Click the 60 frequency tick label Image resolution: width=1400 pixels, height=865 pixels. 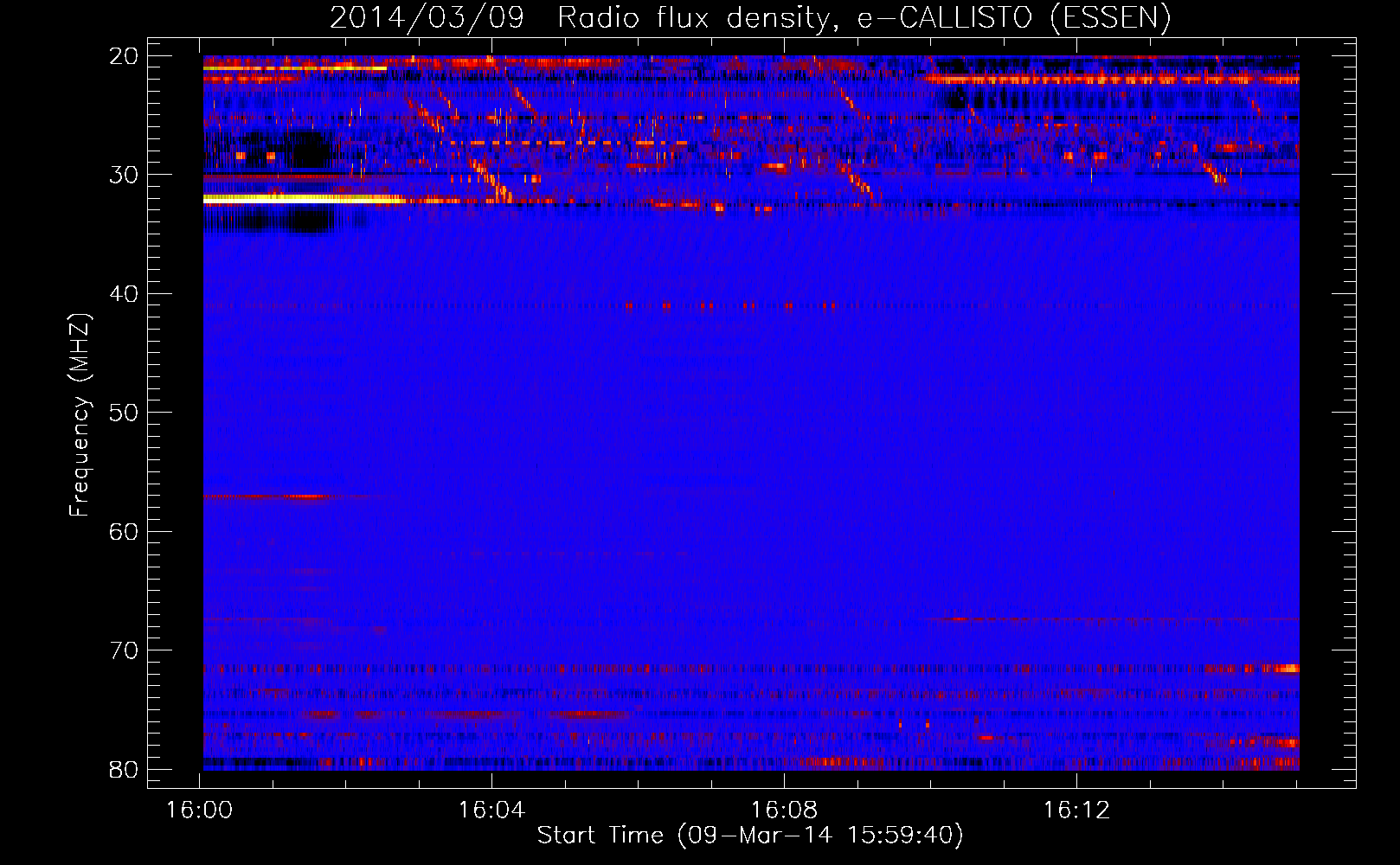point(124,531)
